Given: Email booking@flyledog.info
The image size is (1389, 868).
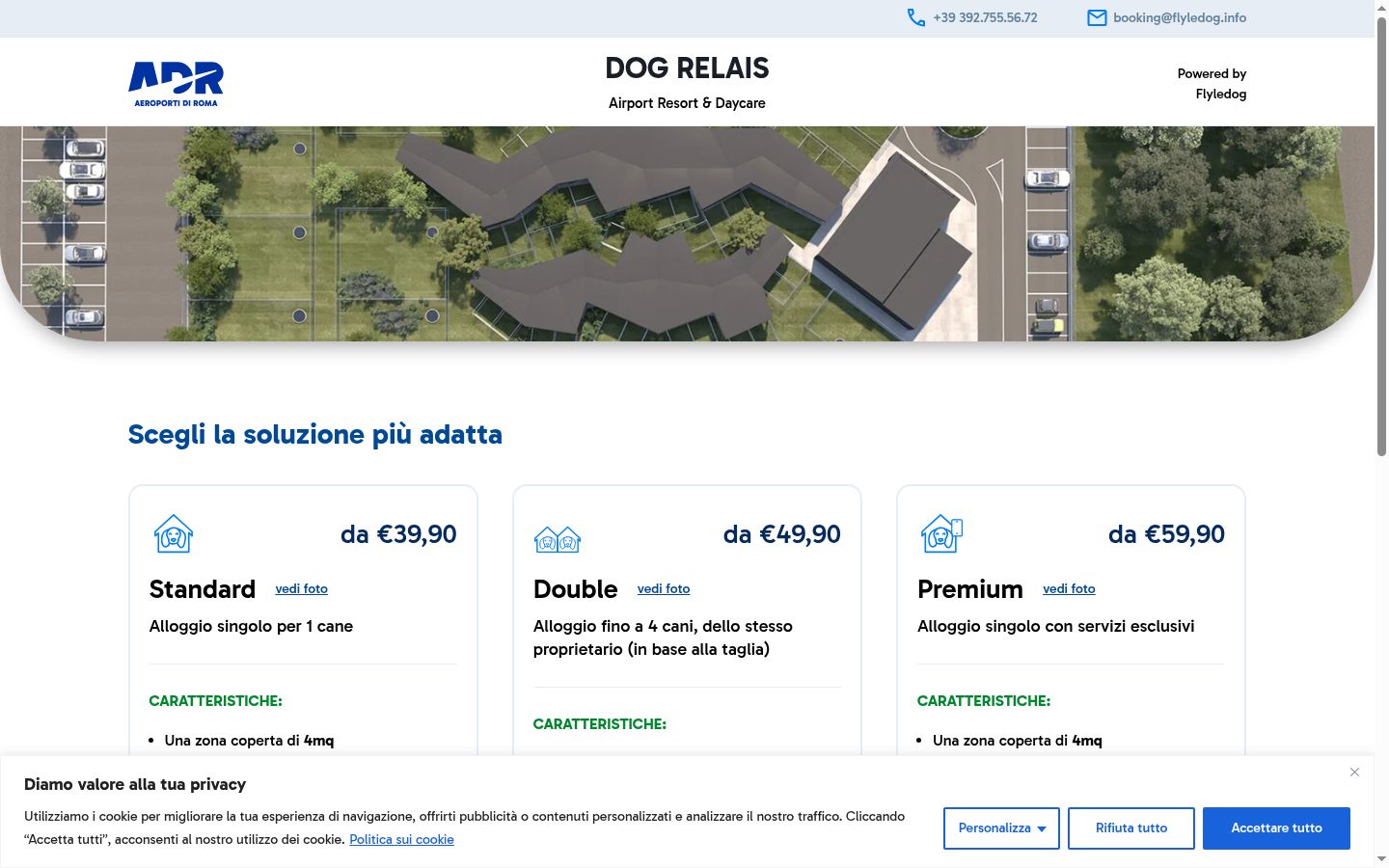Looking at the screenshot, I should 1180,17.
